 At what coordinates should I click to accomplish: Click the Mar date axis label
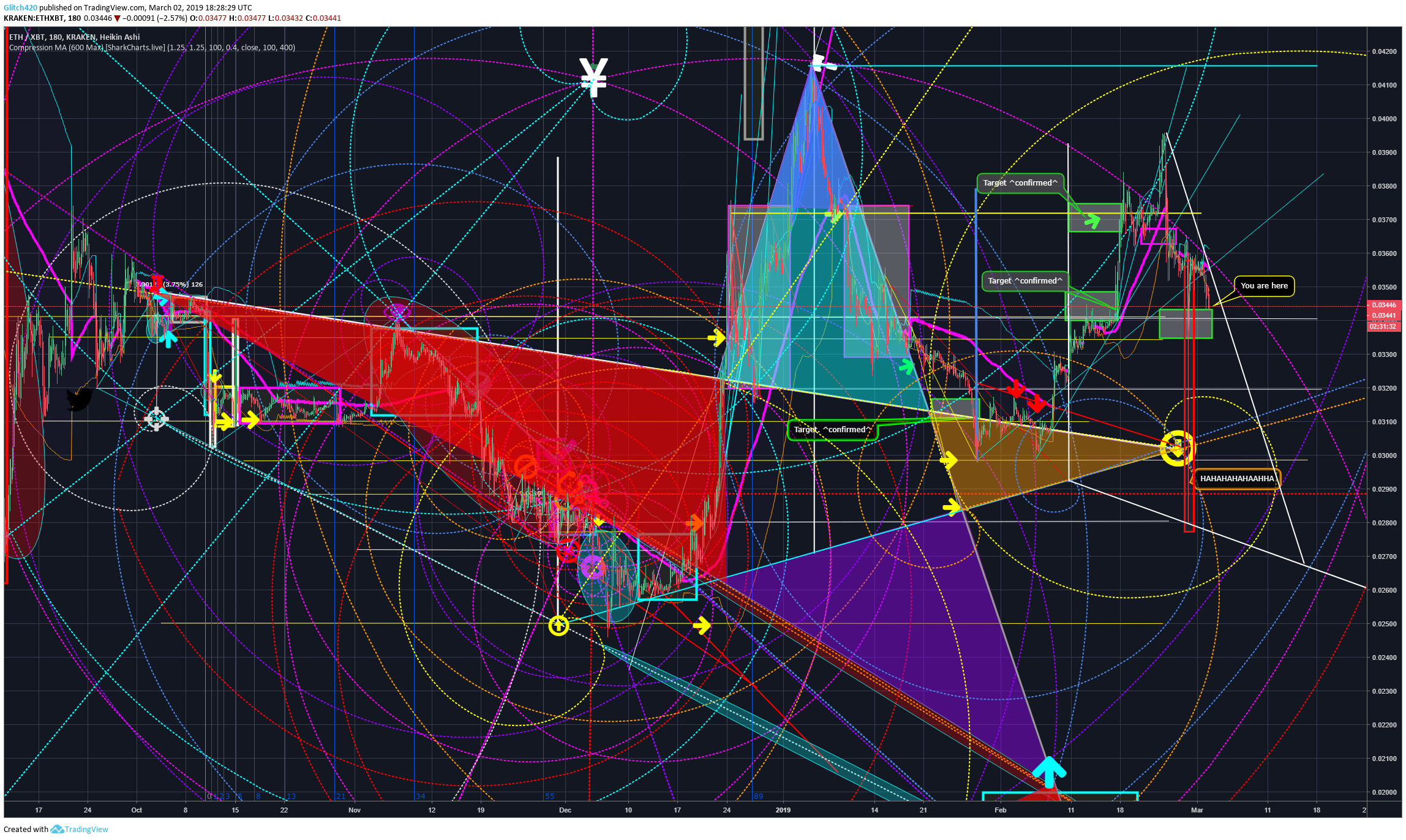tap(1197, 810)
